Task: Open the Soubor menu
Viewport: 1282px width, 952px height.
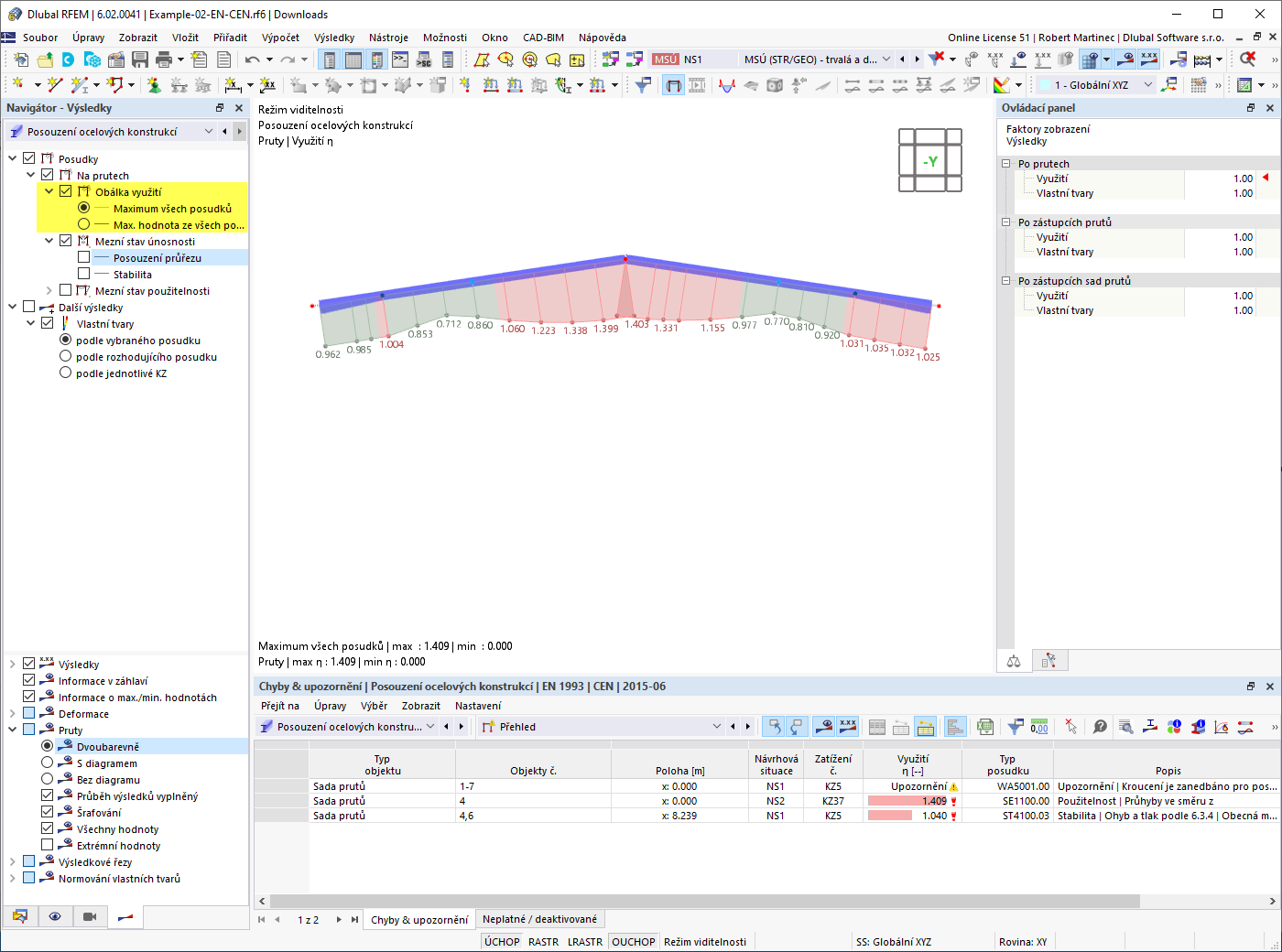Action: pos(40,38)
